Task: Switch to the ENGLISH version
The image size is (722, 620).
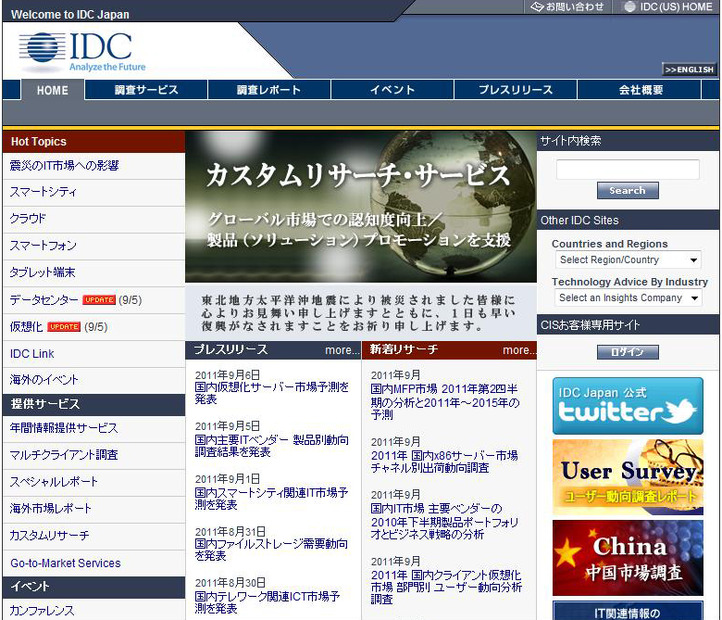Action: tap(689, 70)
